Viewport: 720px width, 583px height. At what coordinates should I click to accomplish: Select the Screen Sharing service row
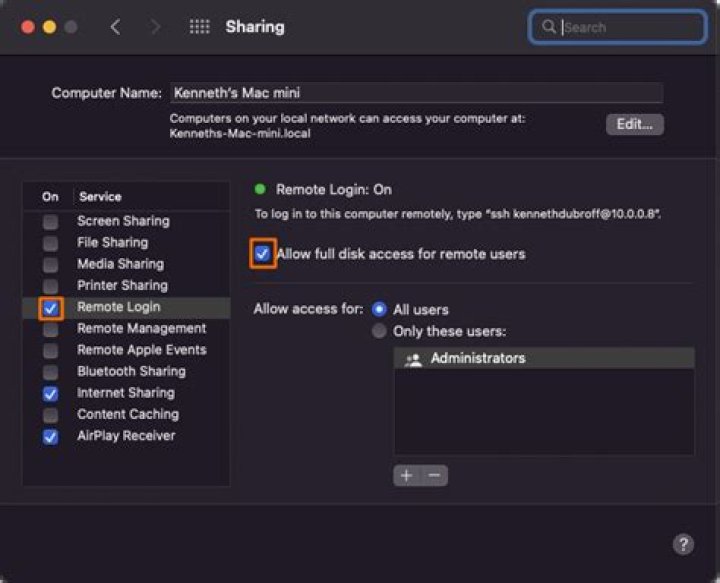(x=127, y=221)
